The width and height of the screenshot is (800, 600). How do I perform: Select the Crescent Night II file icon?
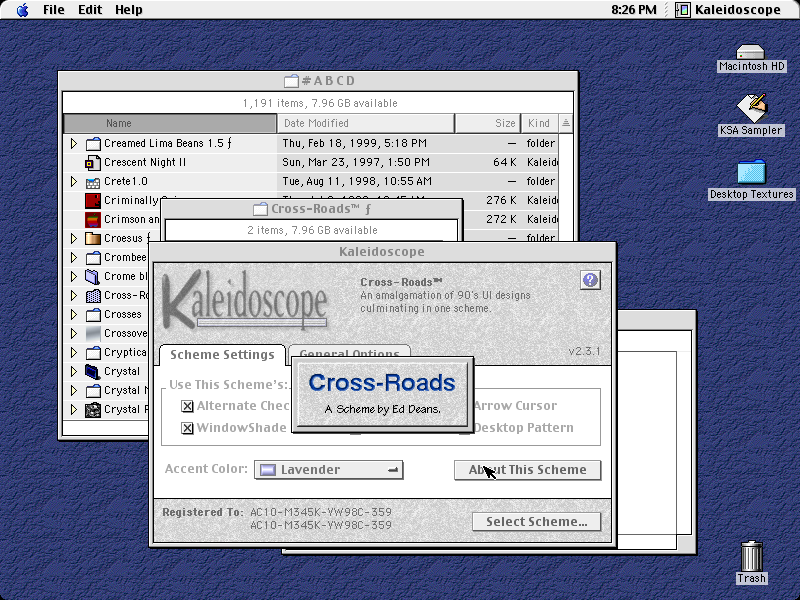tap(93, 163)
